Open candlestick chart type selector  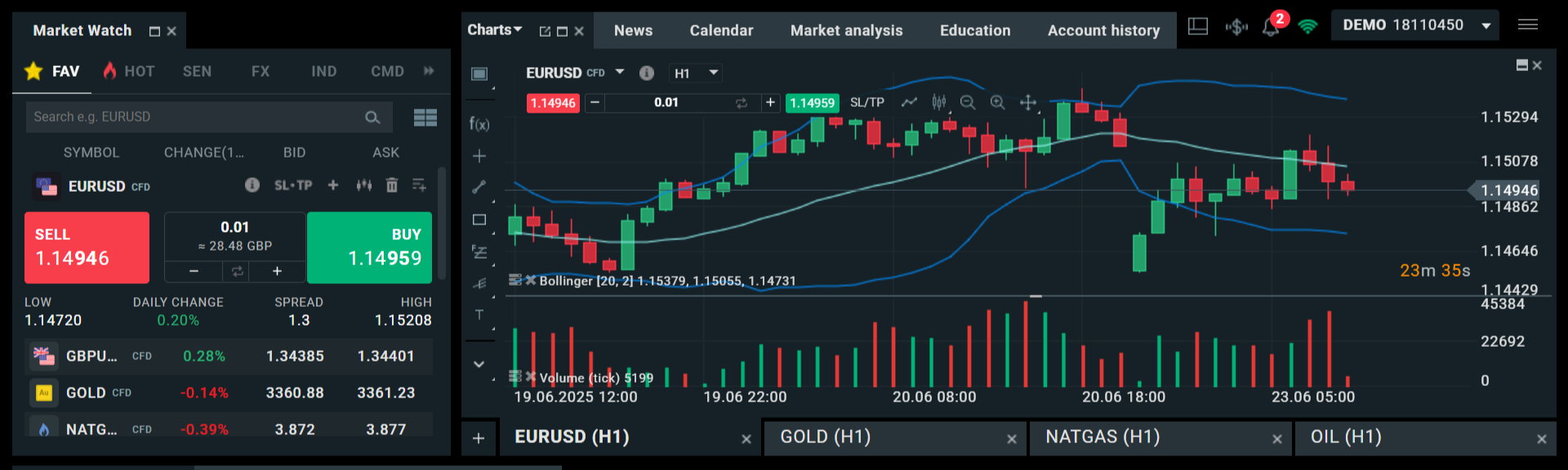(x=939, y=102)
